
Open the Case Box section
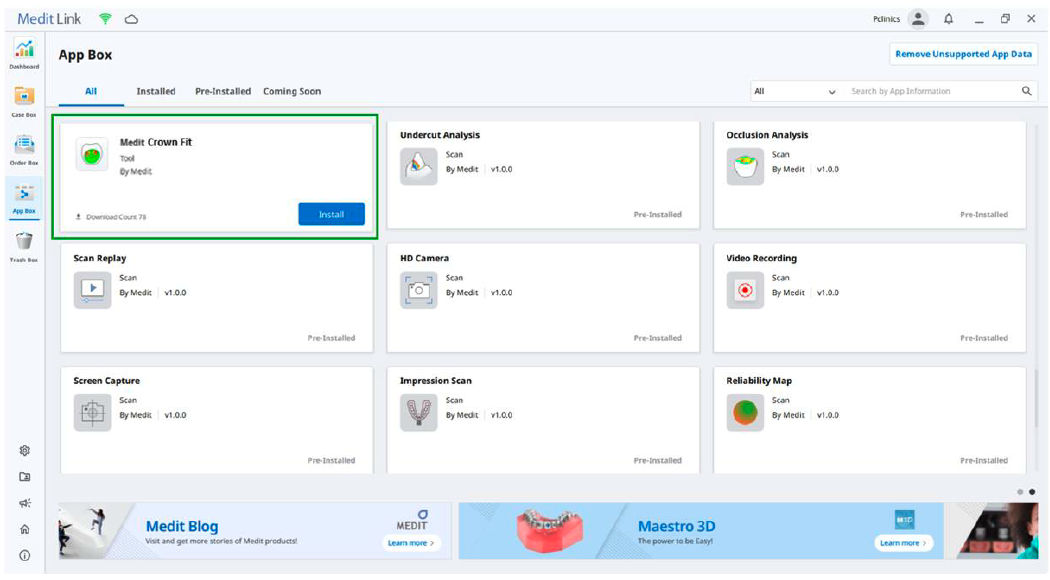tap(24, 102)
